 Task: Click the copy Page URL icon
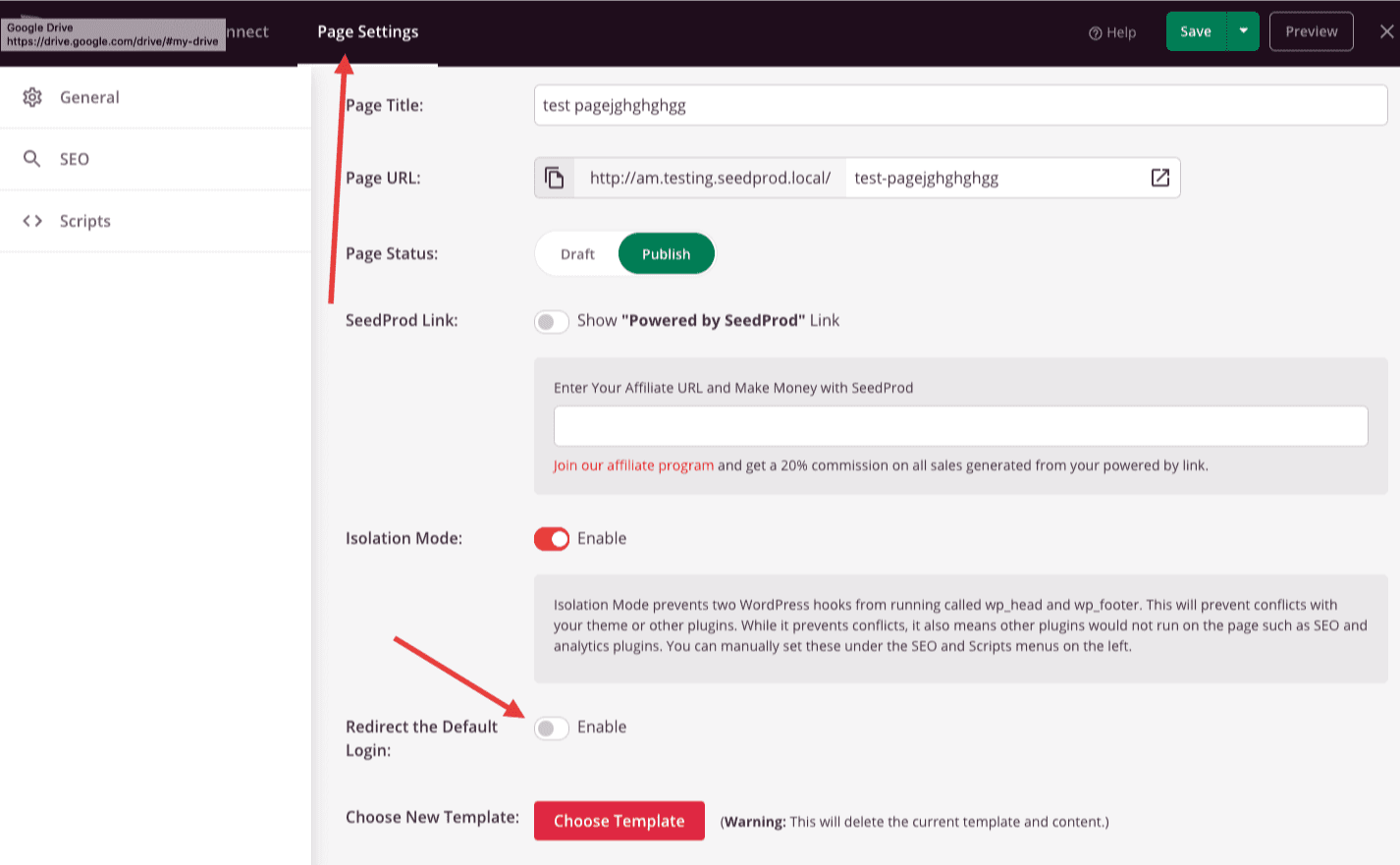click(555, 178)
